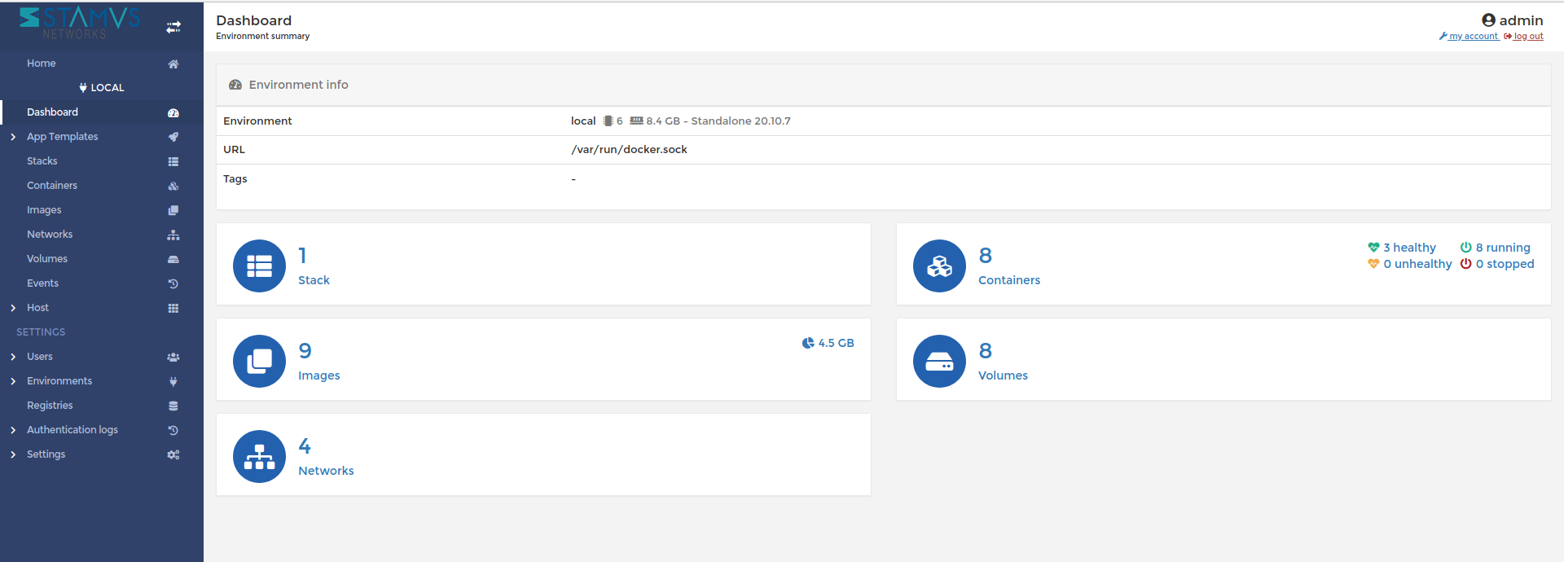Click the Environments plug icon
Viewport: 1568px width, 562px height.
173,381
